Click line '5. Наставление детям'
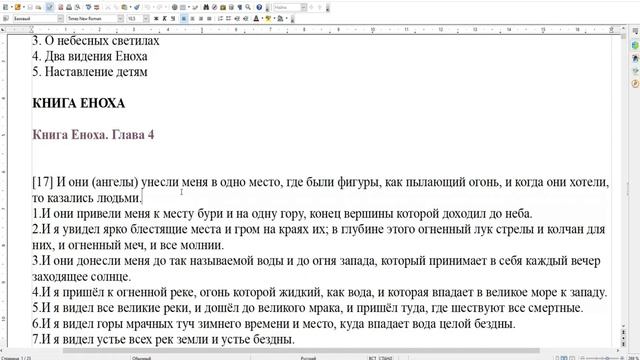Screen dimensions: 640x360 point(90,72)
